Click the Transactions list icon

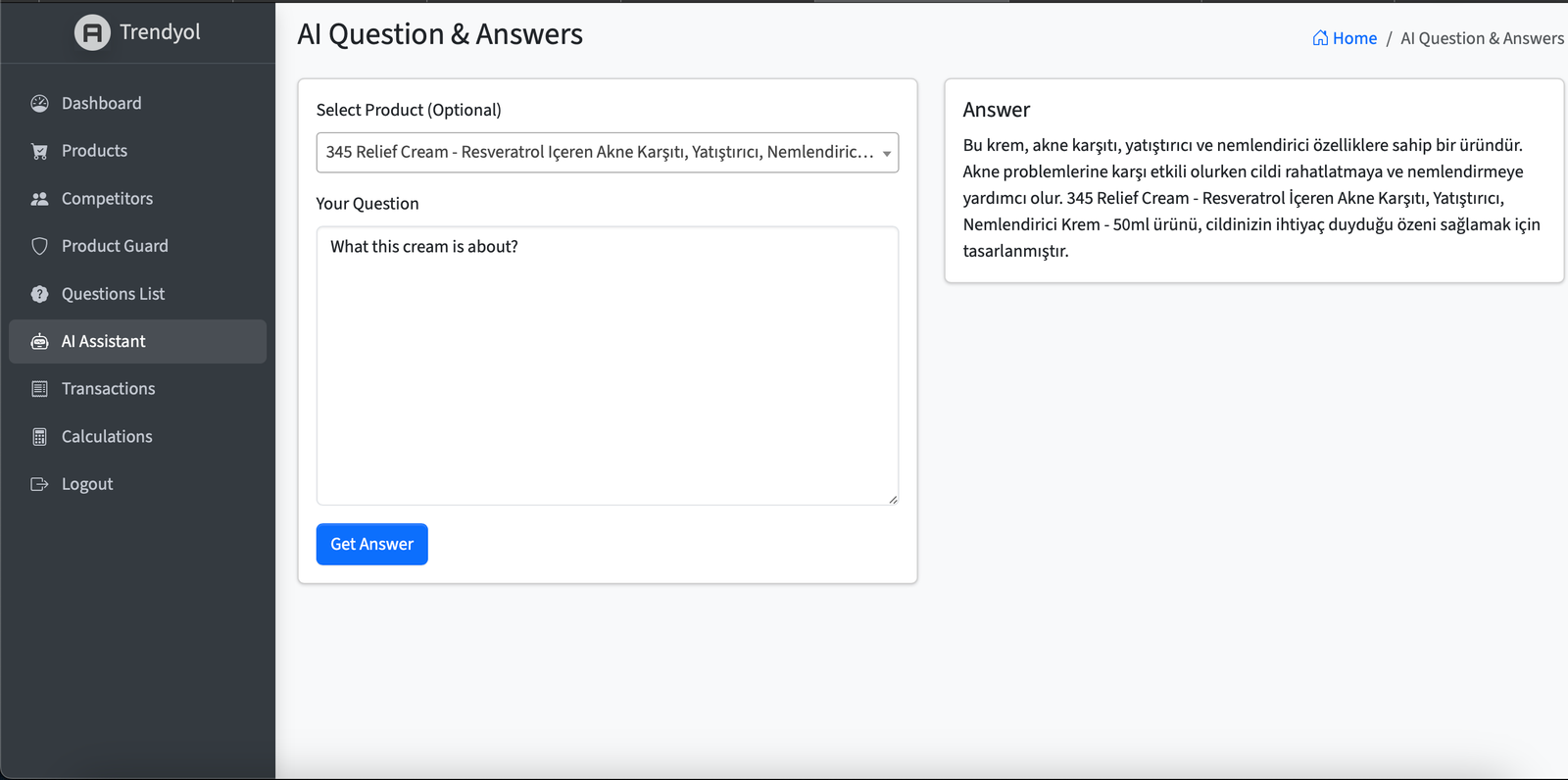coord(39,389)
